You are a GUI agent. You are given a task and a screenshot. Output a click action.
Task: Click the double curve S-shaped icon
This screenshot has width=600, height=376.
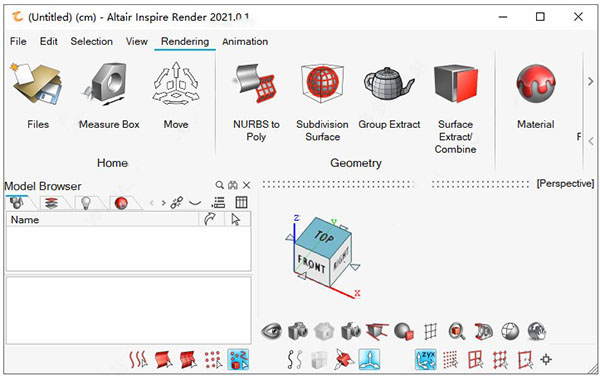[295, 360]
